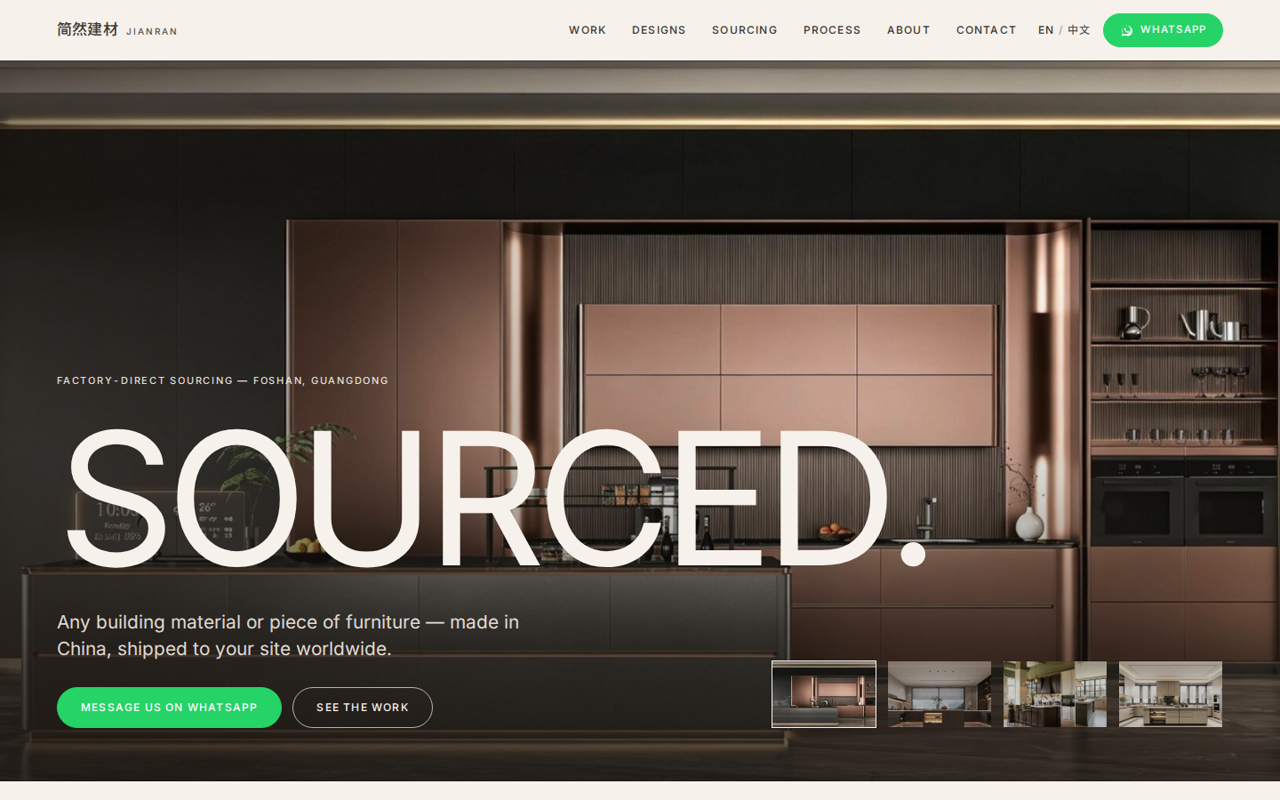The width and height of the screenshot is (1280, 800).
Task: Select the second hero slide thumbnail
Action: pyautogui.click(x=939, y=694)
